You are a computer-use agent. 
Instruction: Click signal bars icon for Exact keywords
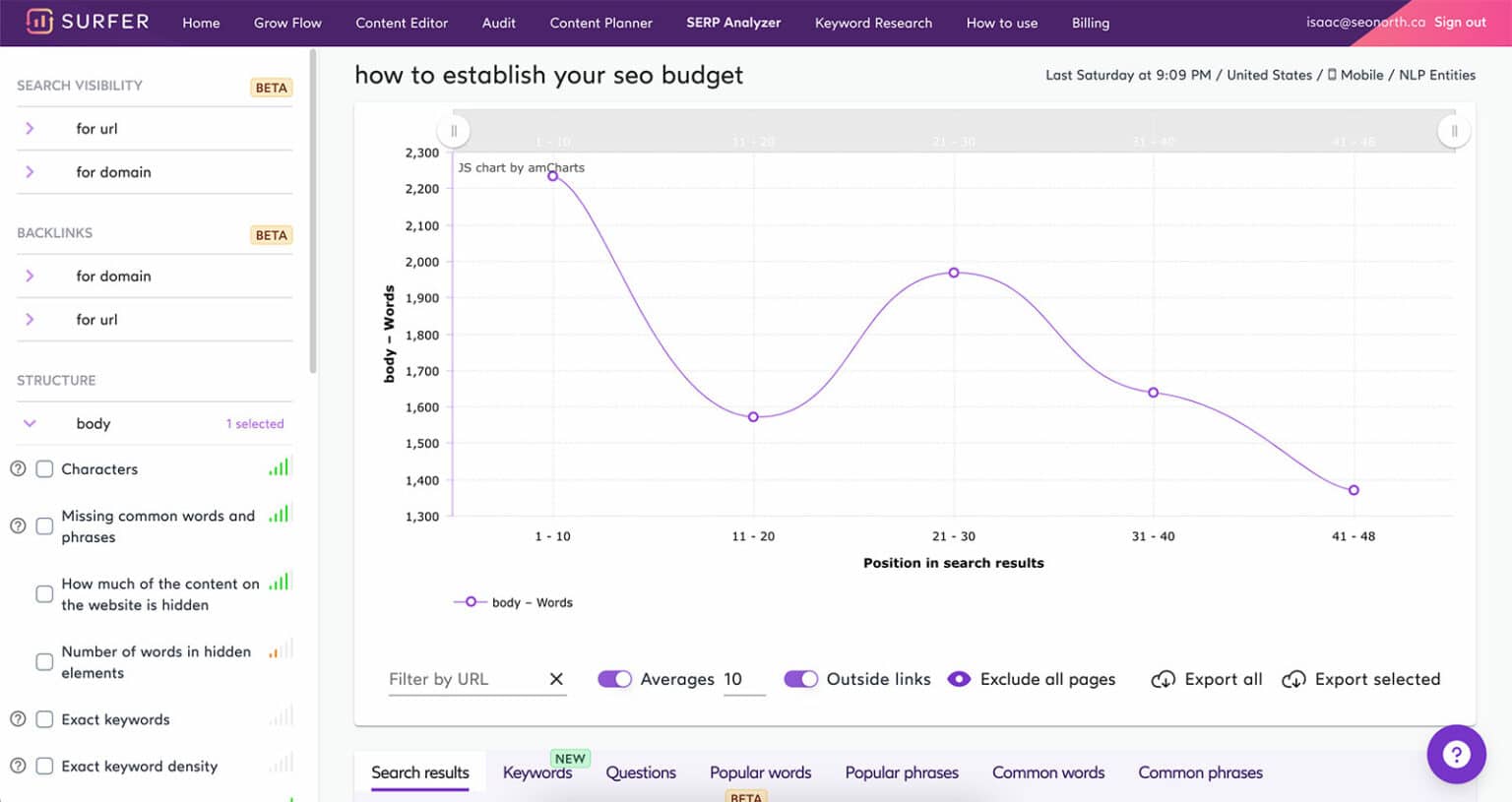(x=282, y=717)
